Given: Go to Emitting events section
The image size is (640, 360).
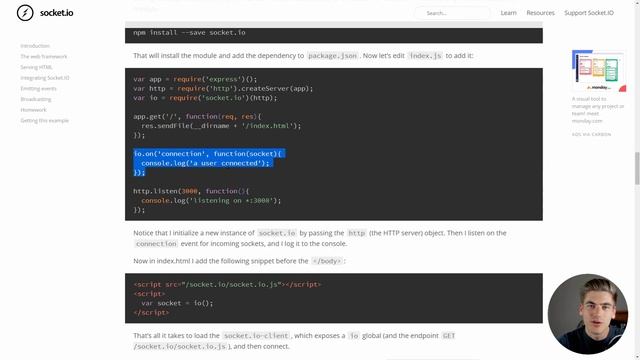Looking at the screenshot, I should [38, 88].
